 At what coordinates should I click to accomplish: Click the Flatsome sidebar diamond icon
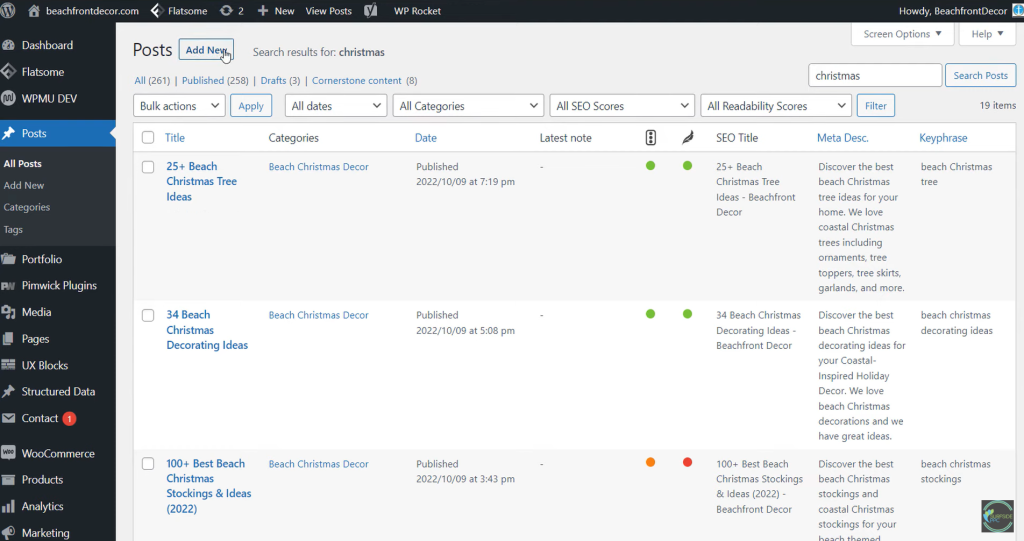click(x=8, y=72)
